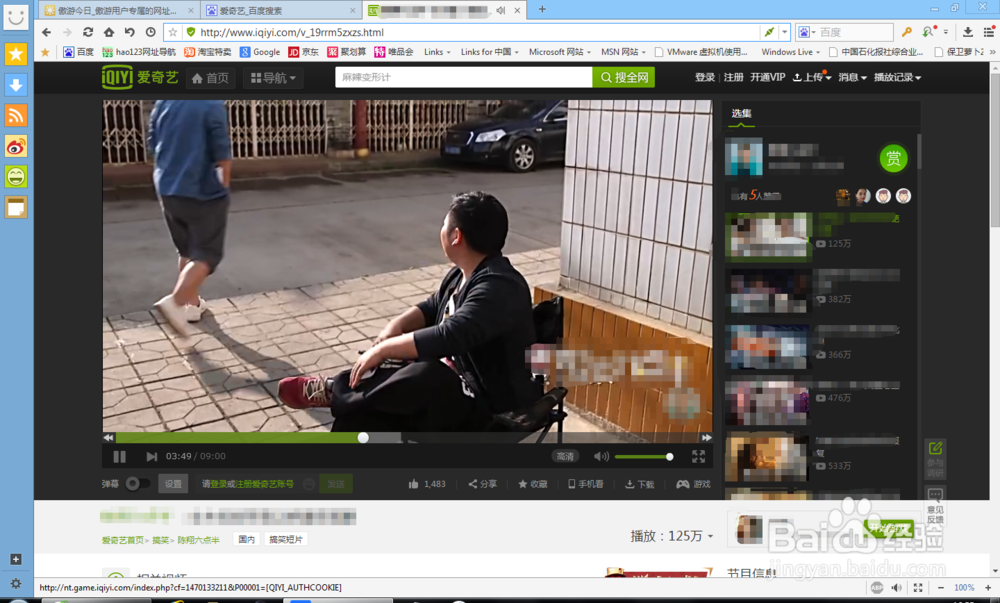Toggle the 弹幕 bullet comments switch
The width and height of the screenshot is (1000, 603).
(137, 484)
